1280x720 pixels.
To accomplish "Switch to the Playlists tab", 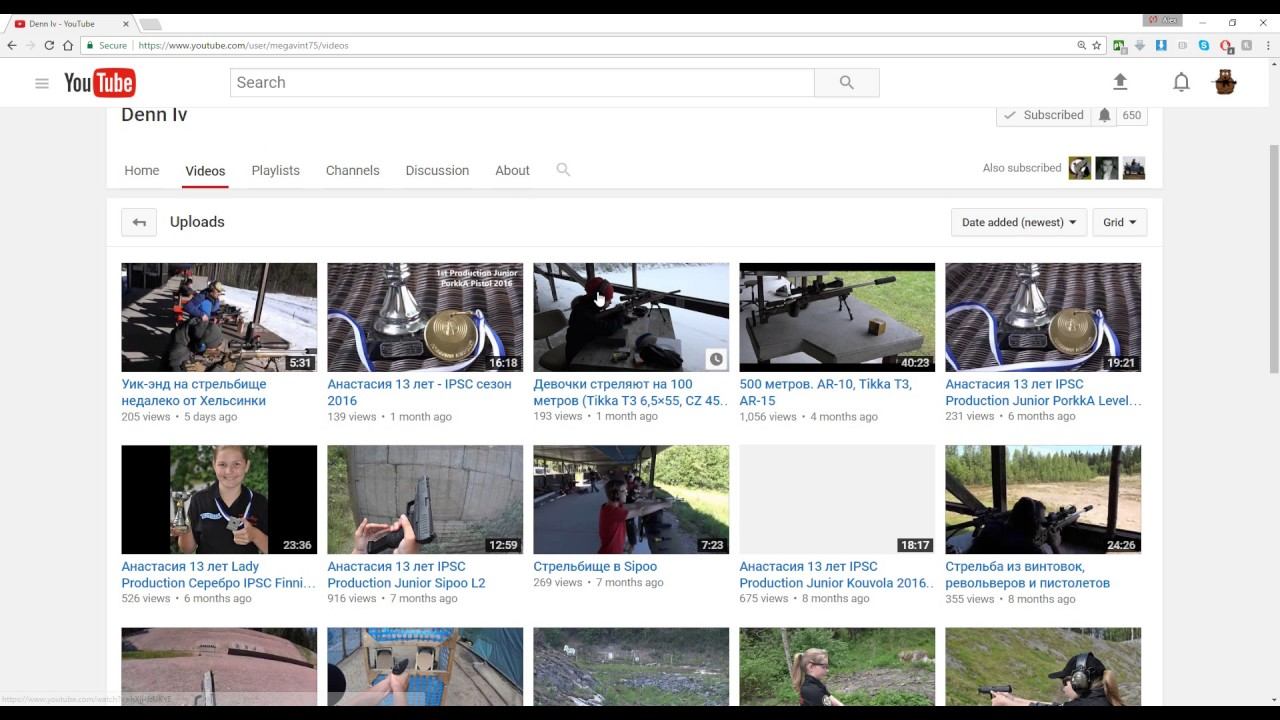I will pyautogui.click(x=276, y=170).
